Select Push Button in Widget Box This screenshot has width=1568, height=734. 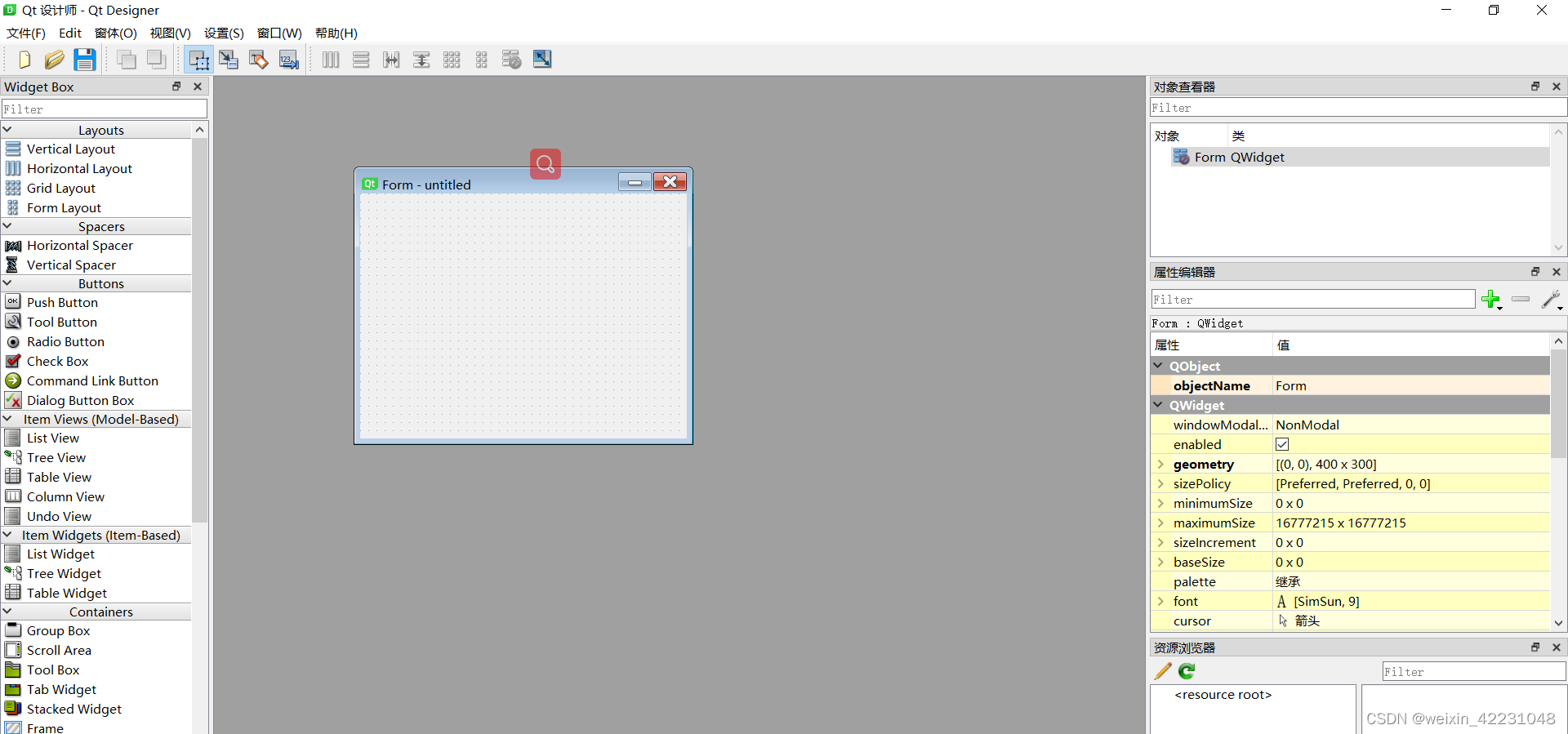coord(62,302)
